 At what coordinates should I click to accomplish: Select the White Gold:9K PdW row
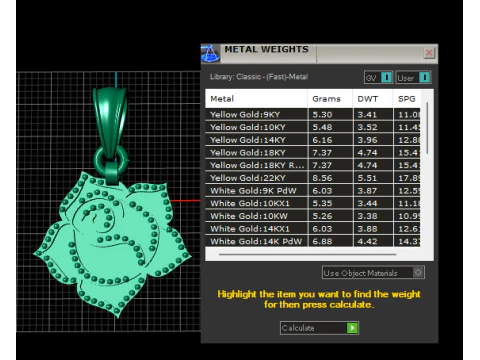point(313,191)
